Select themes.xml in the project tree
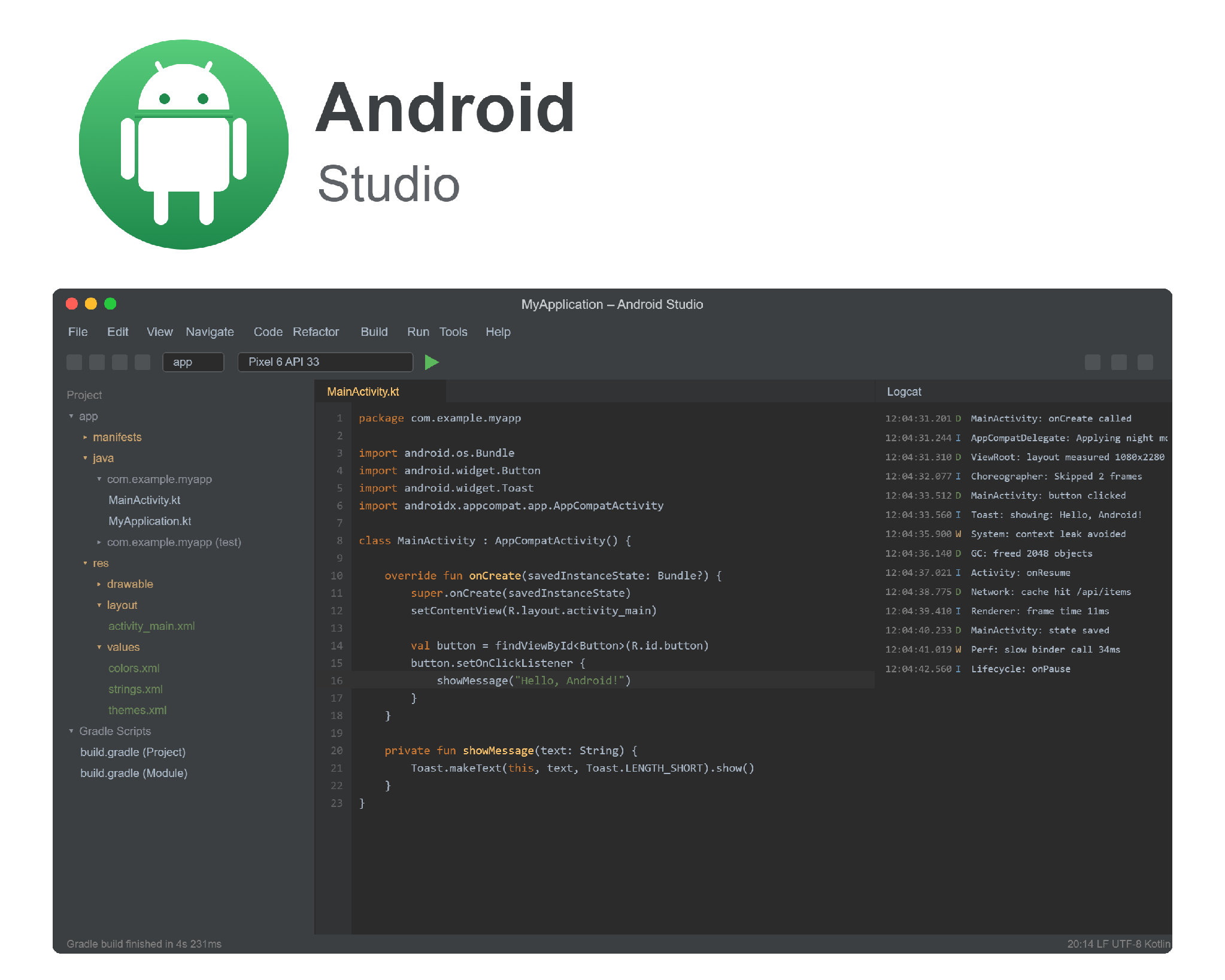1225x980 pixels. pos(137,710)
